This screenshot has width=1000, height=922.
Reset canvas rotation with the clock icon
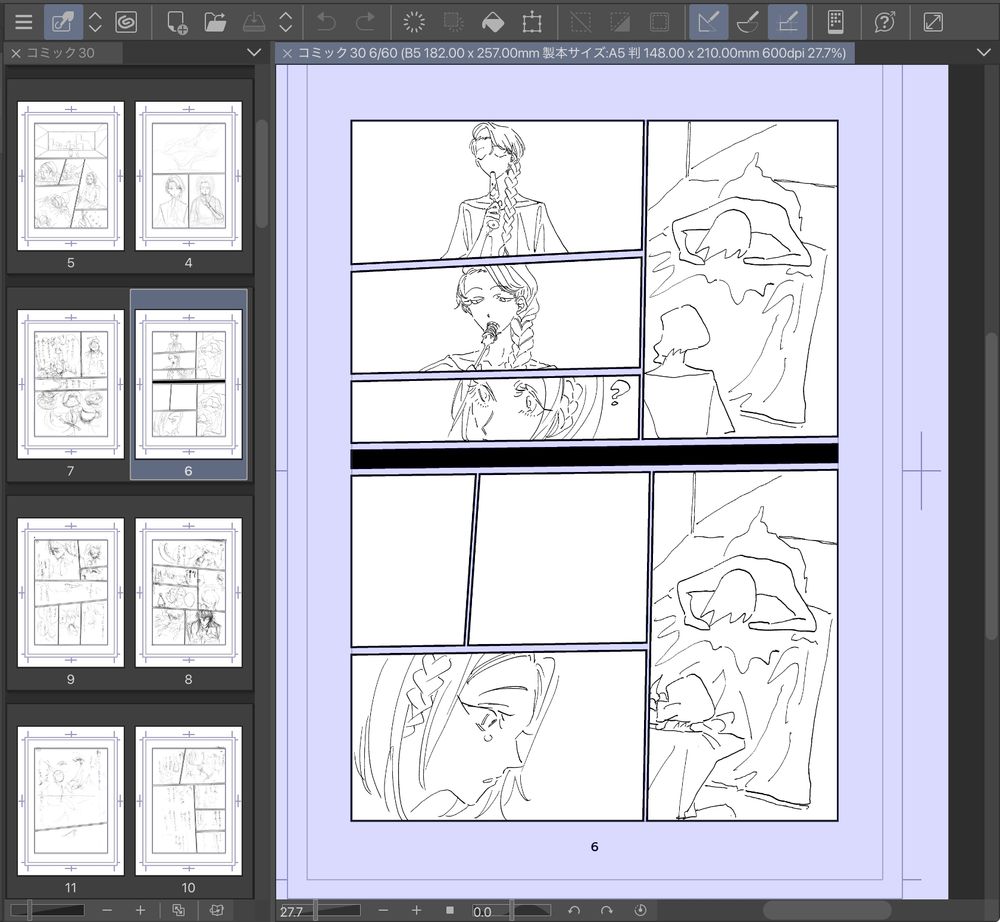tap(640, 911)
